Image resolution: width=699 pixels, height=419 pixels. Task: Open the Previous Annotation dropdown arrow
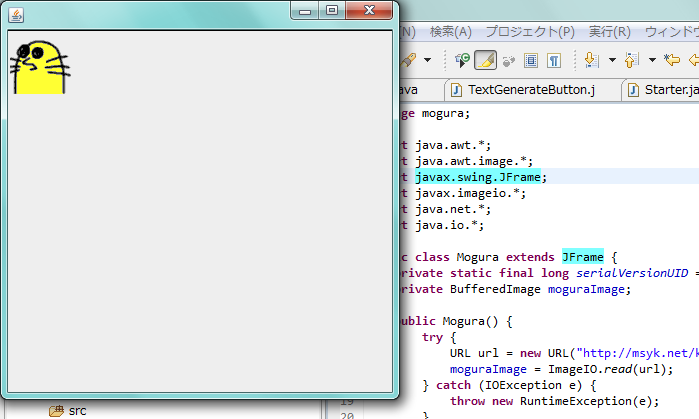point(651,61)
